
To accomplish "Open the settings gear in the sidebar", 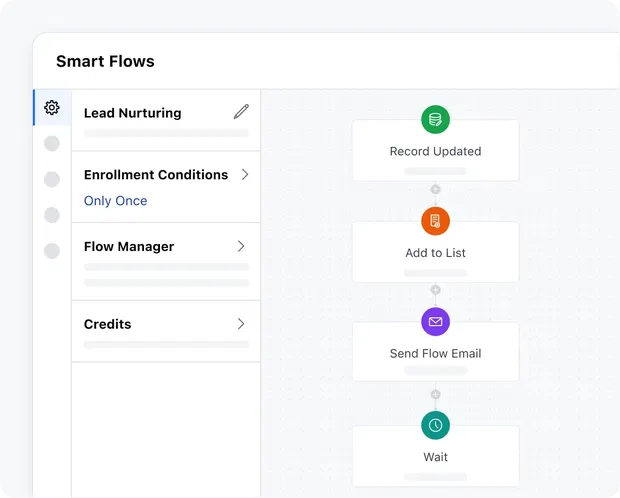I will 52,108.
